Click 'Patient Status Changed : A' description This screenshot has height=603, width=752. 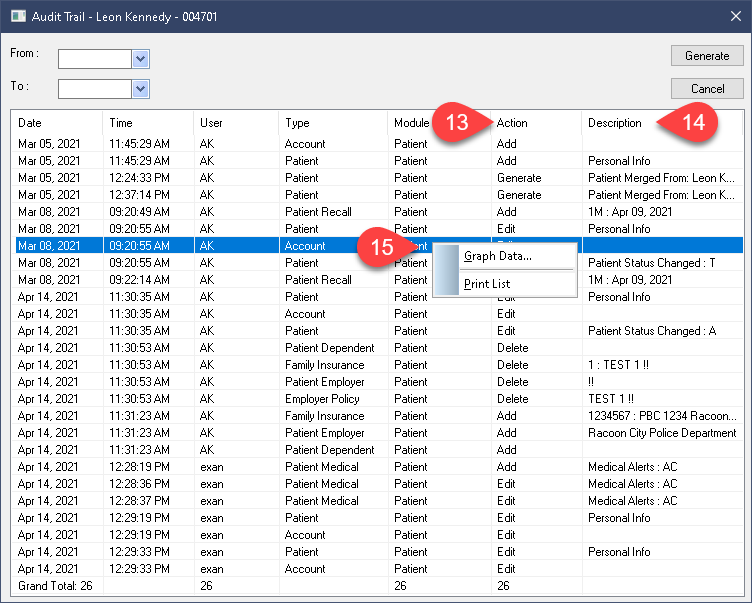point(652,331)
